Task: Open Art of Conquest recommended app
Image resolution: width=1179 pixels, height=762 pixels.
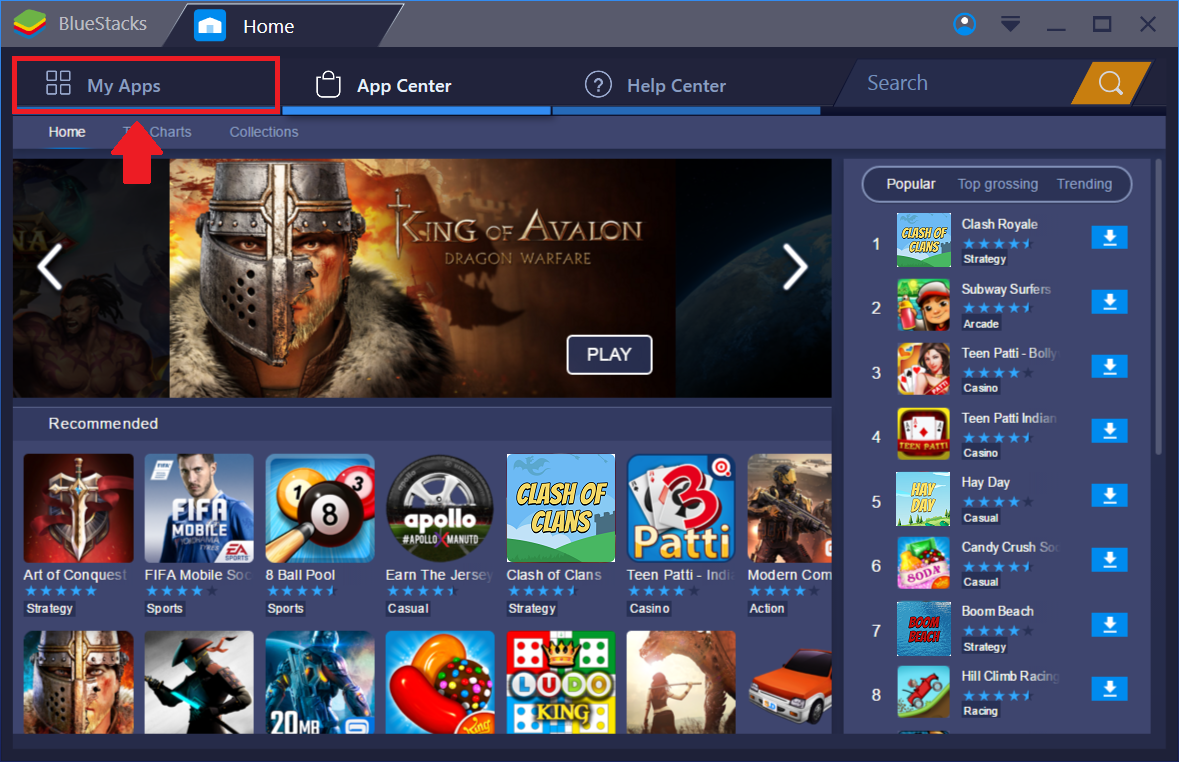Action: pos(78,508)
